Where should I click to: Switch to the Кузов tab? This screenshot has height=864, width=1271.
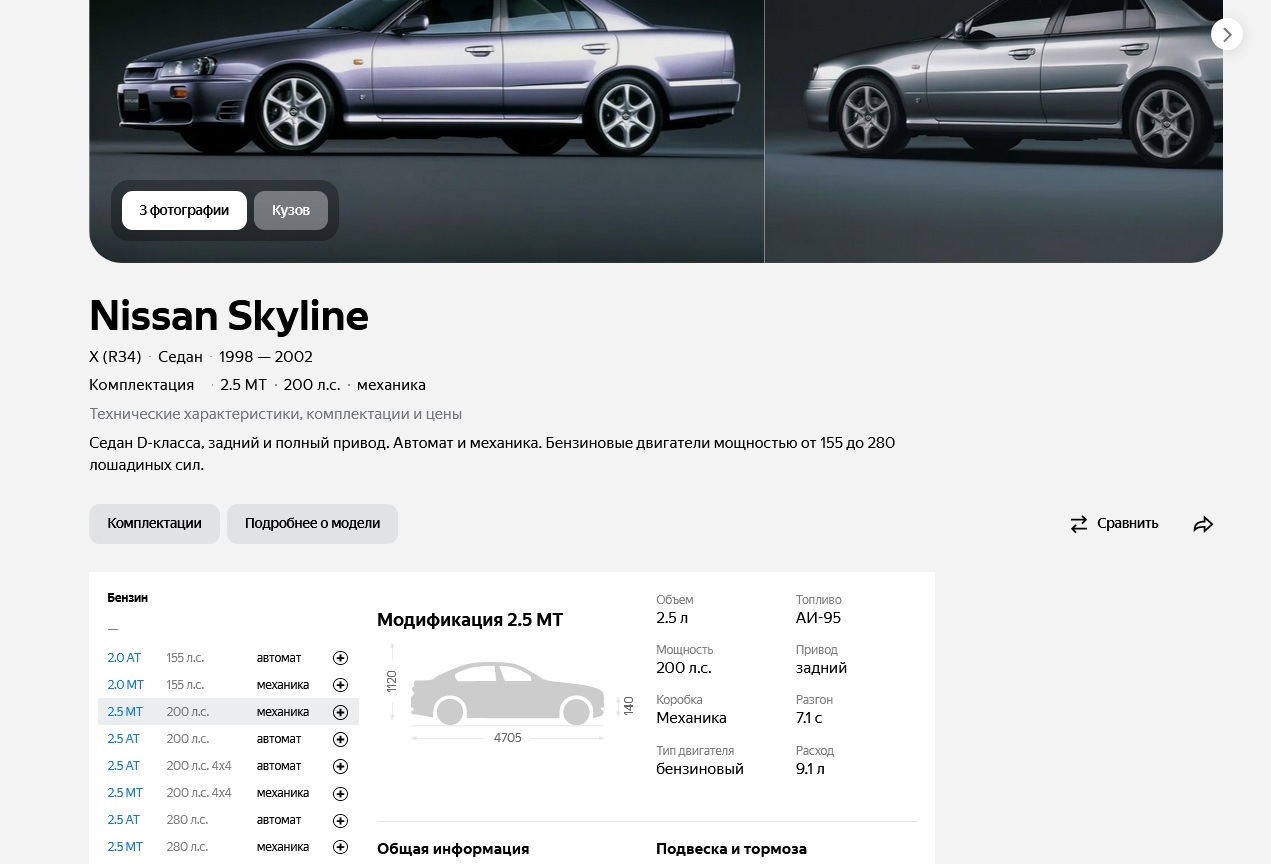(x=291, y=210)
